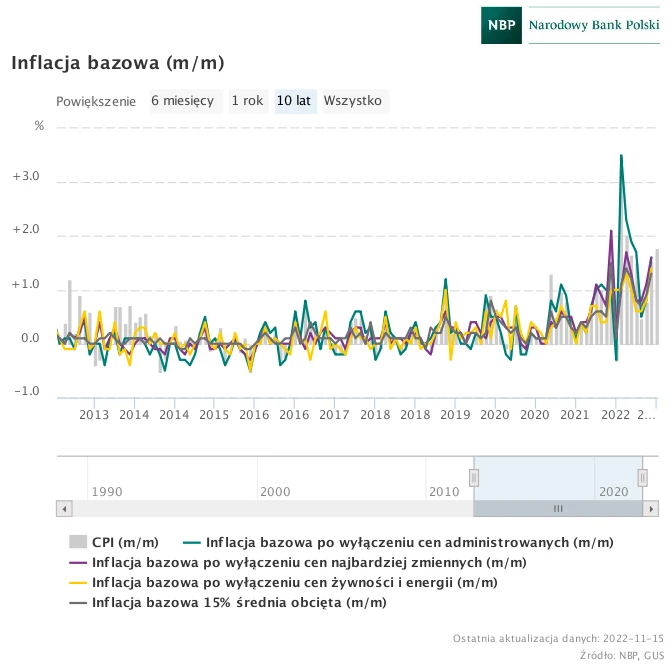Grab the right navigator range handle
The width and height of the screenshot is (670, 670).
(x=643, y=477)
